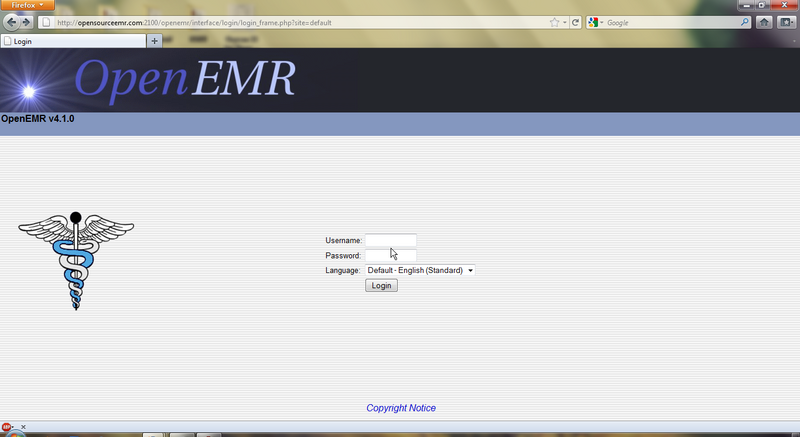Click the Username label text

pyautogui.click(x=343, y=240)
